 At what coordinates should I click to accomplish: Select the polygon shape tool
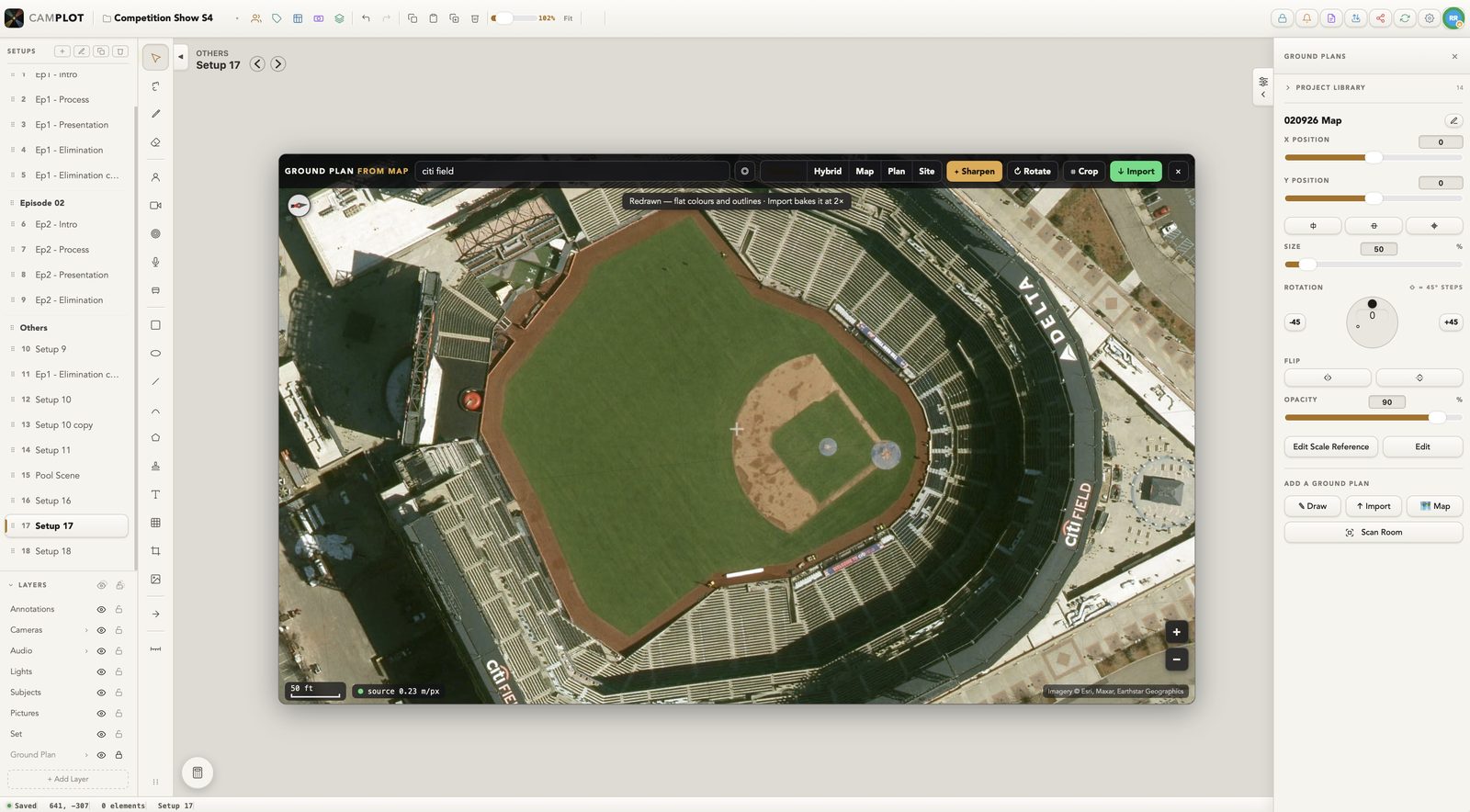coord(155,437)
